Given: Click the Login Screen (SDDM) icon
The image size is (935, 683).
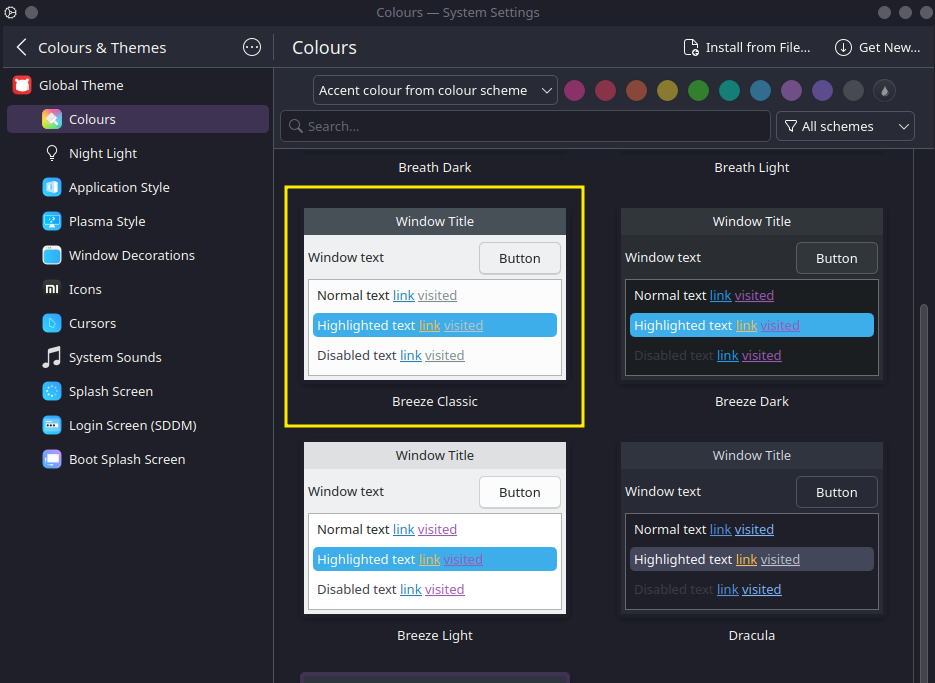Looking at the screenshot, I should pyautogui.click(x=52, y=425).
